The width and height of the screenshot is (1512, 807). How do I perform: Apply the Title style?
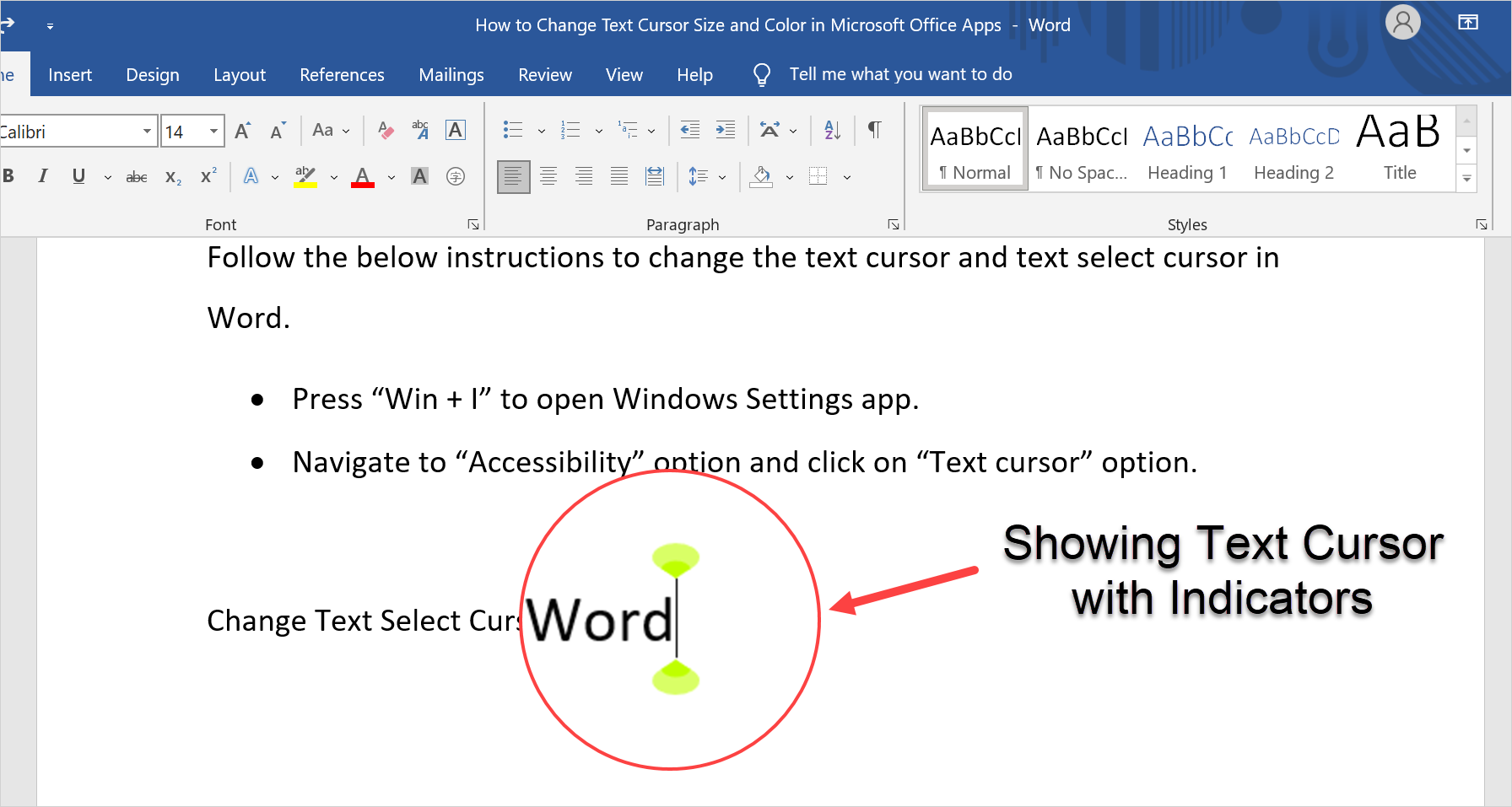(x=1399, y=149)
